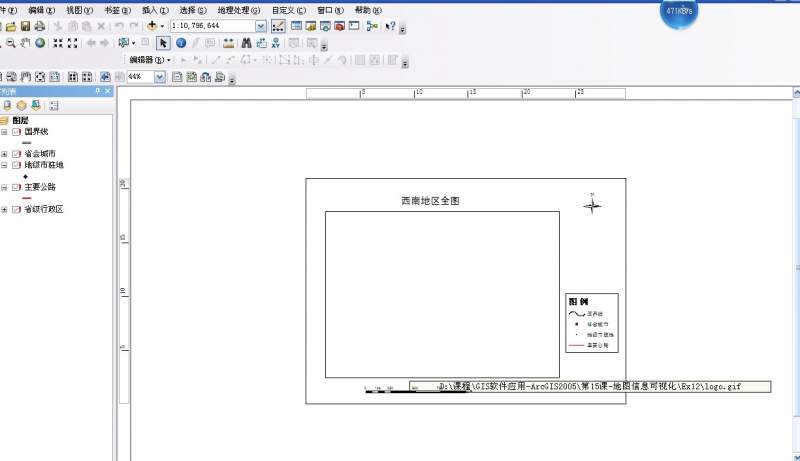Open the Search window icon
This screenshot has width=800, height=461.
(x=325, y=26)
